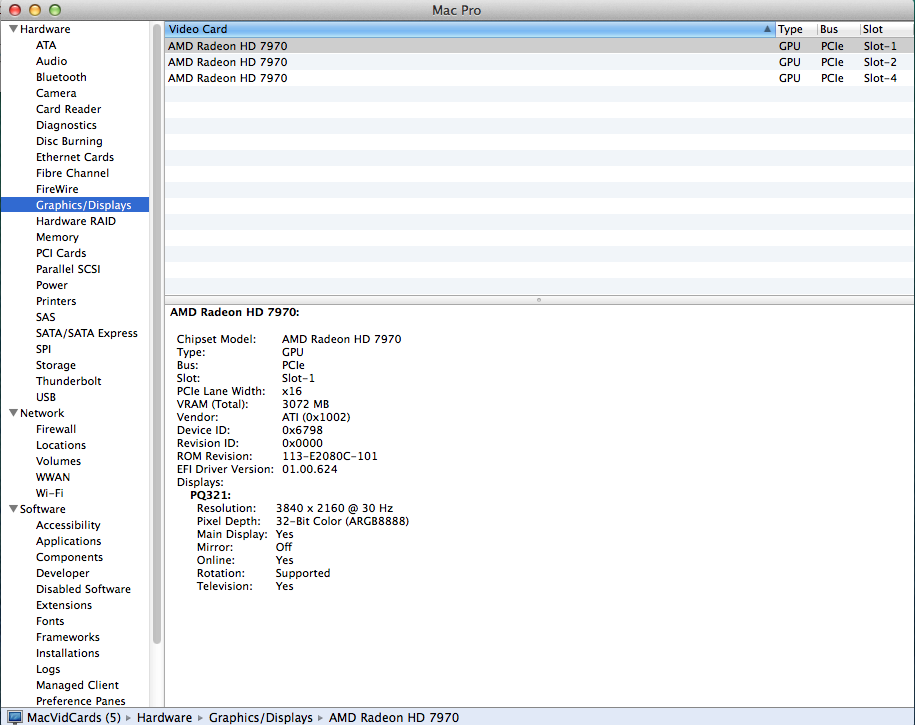Open Printers entry
Image resolution: width=915 pixels, height=725 pixels.
point(56,301)
